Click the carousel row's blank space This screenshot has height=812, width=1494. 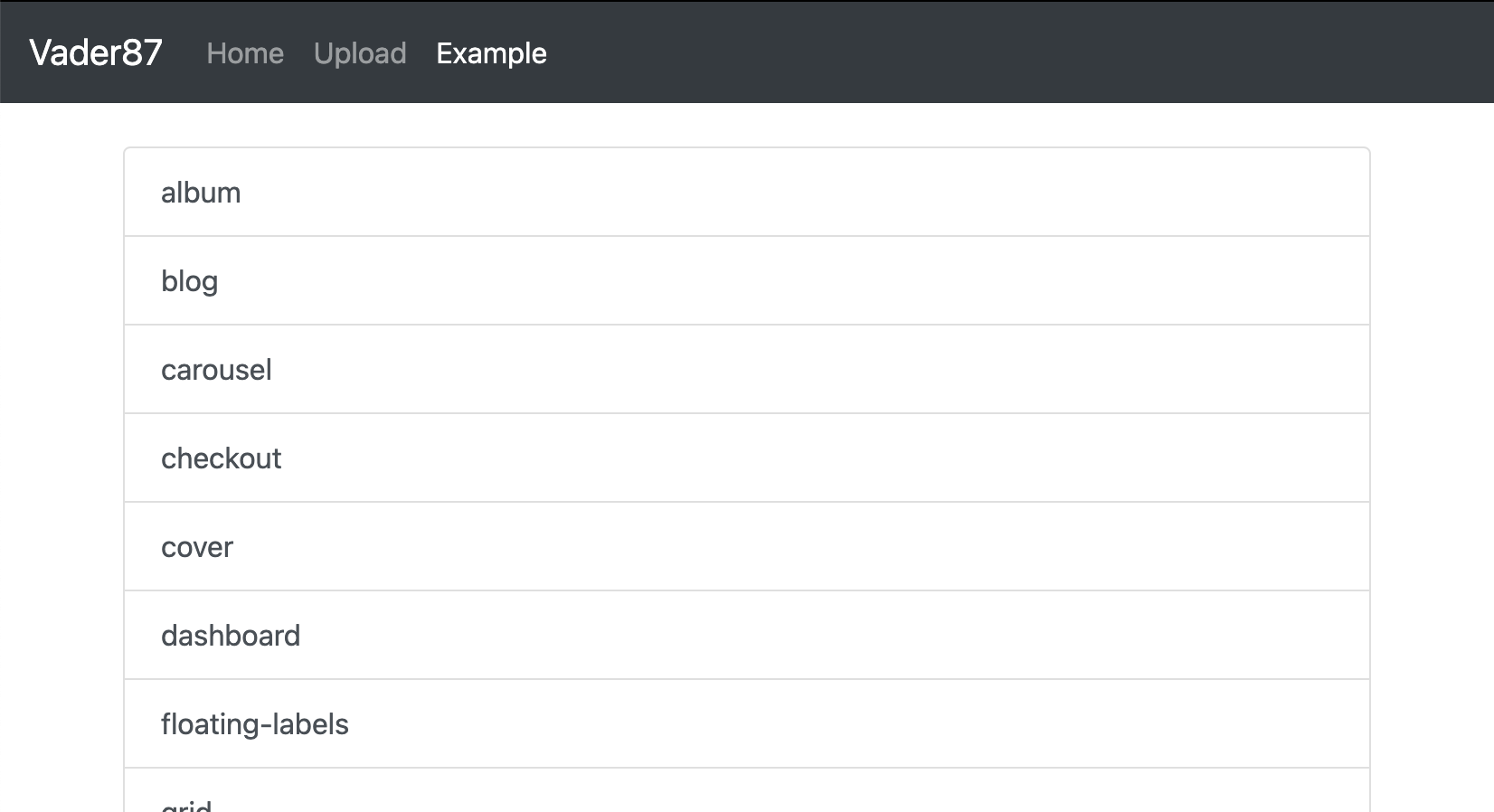point(814,370)
